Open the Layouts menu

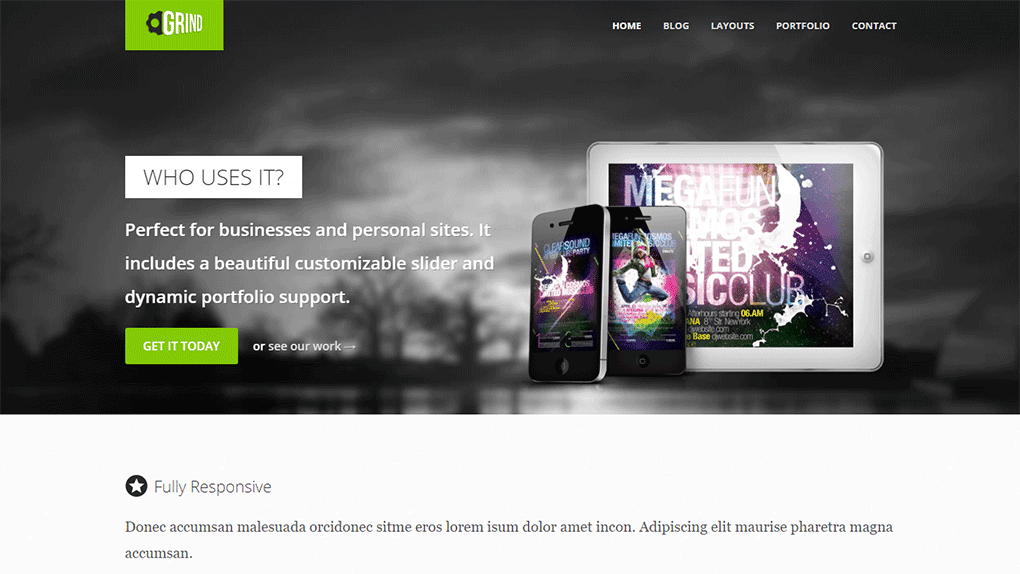(x=732, y=26)
